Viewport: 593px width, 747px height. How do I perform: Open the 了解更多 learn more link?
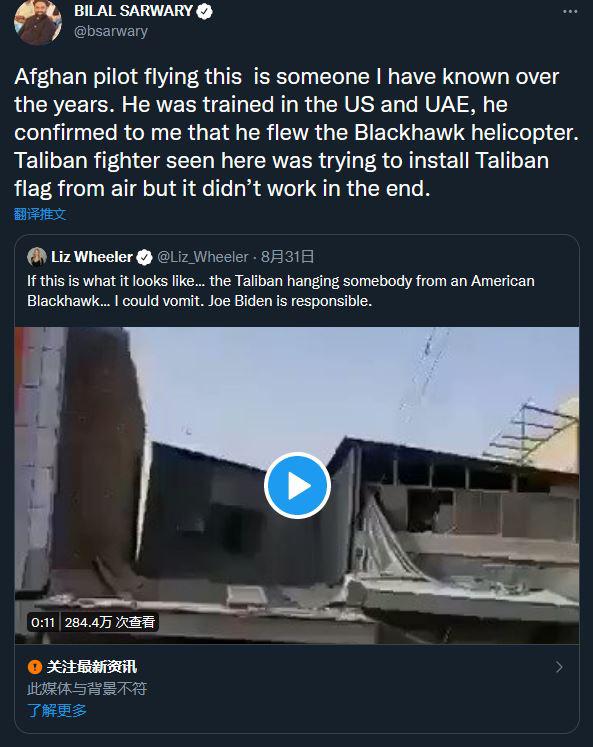coord(57,710)
